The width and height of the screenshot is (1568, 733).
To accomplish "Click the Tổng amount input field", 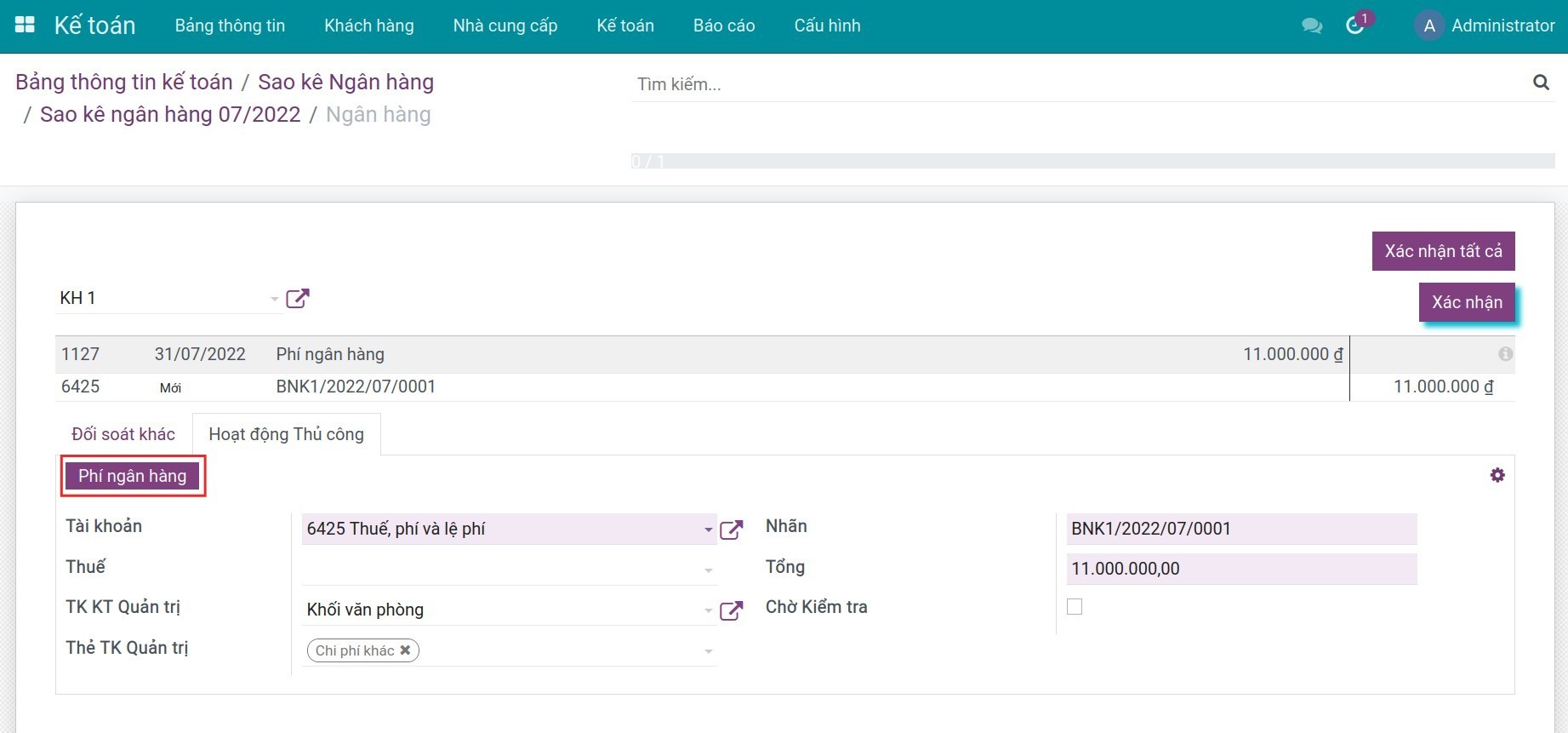I will point(1240,569).
